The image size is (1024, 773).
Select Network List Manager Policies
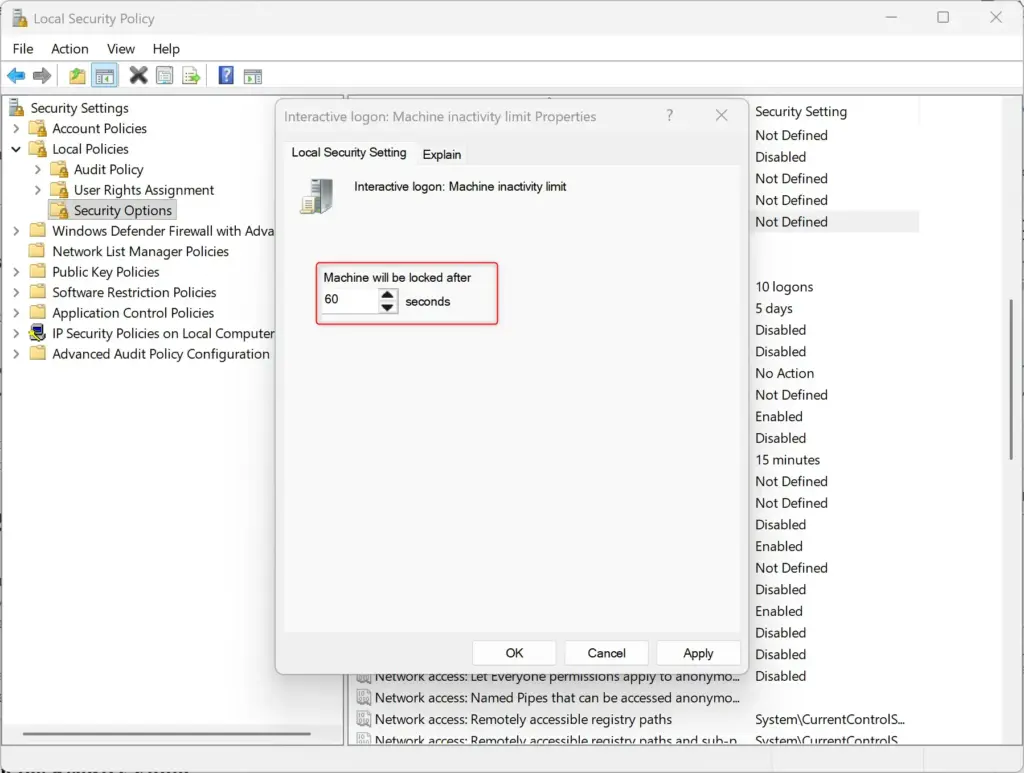(x=140, y=251)
